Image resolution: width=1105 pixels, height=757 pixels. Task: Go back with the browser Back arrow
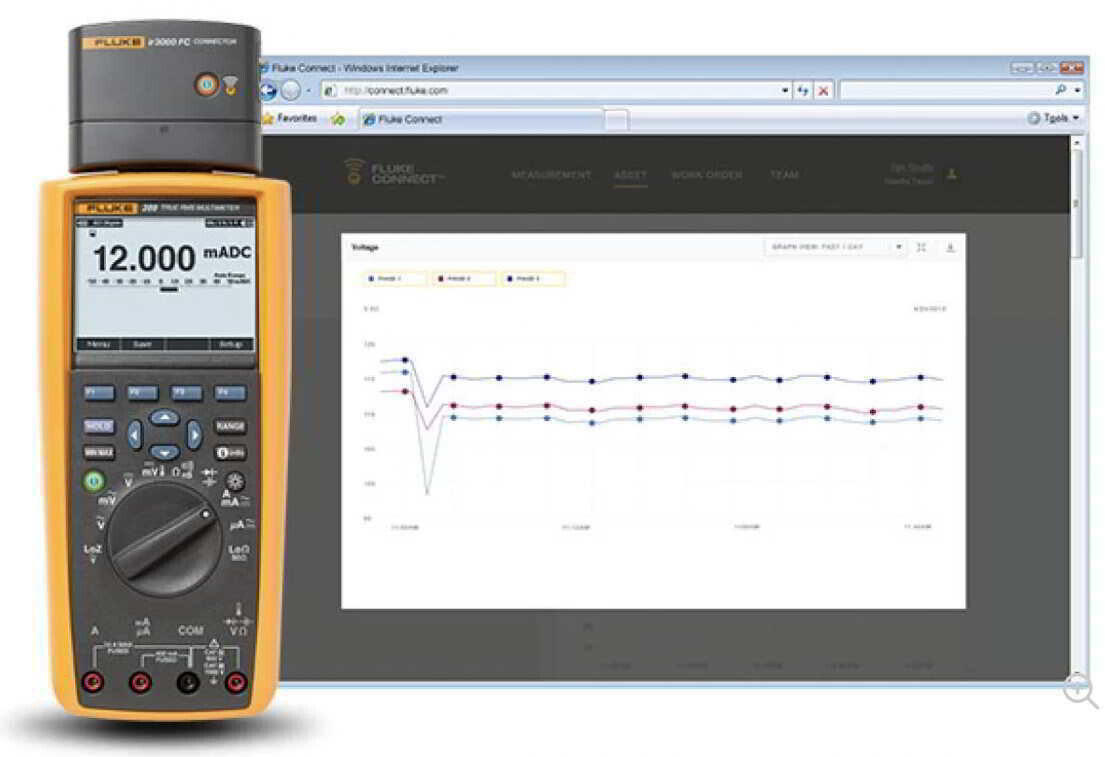268,90
